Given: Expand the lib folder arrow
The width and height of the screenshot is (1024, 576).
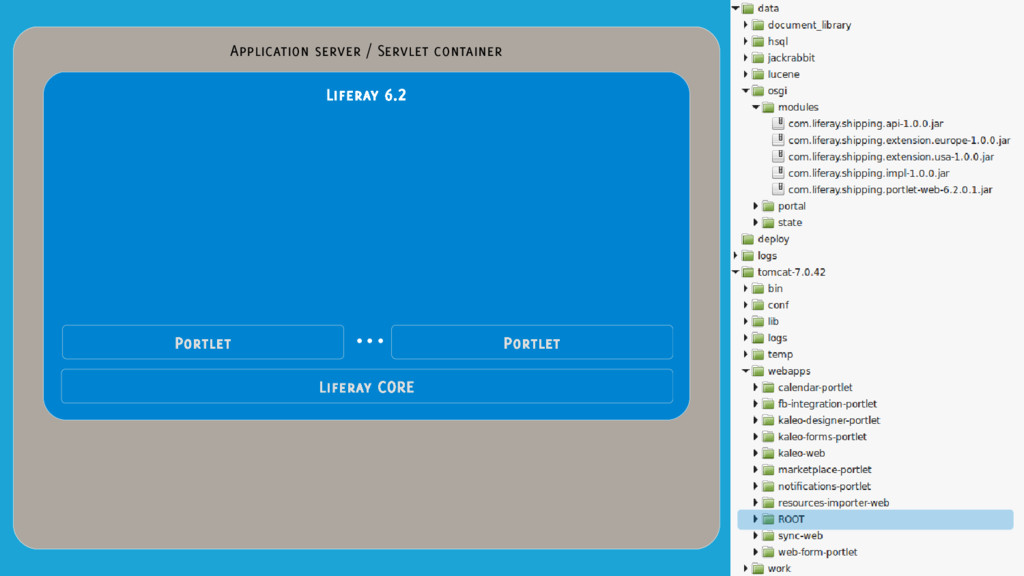Looking at the screenshot, I should tap(746, 321).
